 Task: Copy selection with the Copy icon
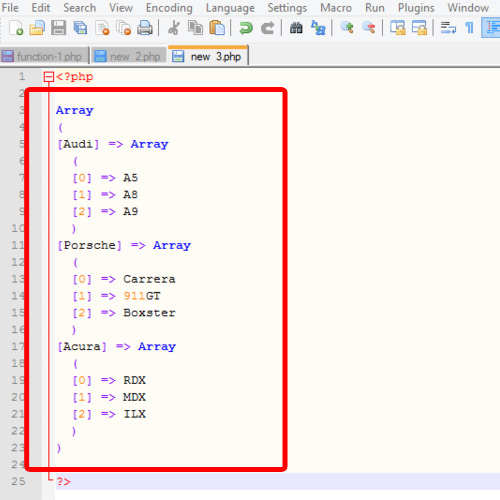[x=195, y=28]
